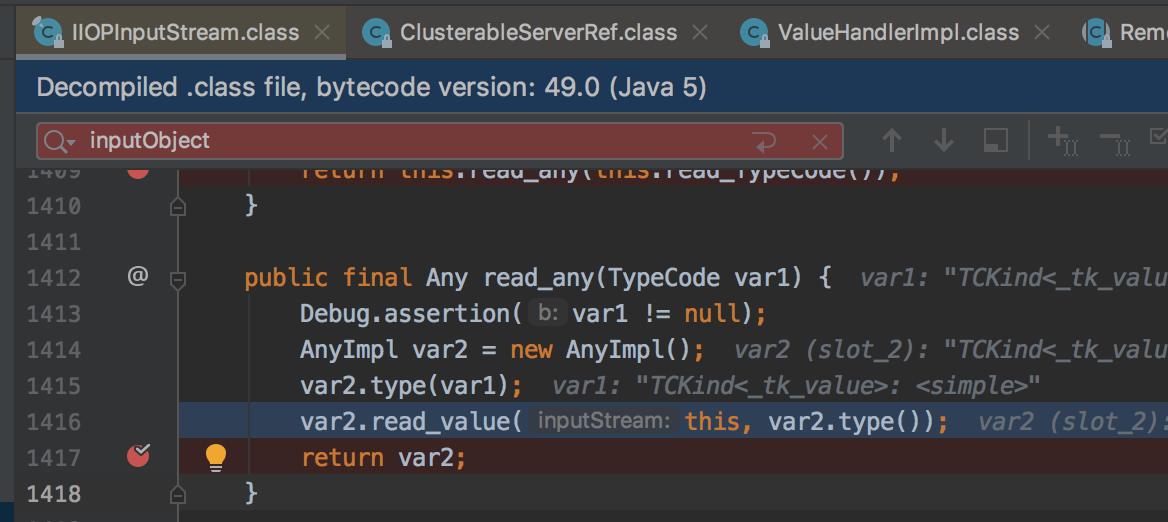
Task: Close ClusterableServerRef.class tab
Action: pyautogui.click(x=700, y=33)
